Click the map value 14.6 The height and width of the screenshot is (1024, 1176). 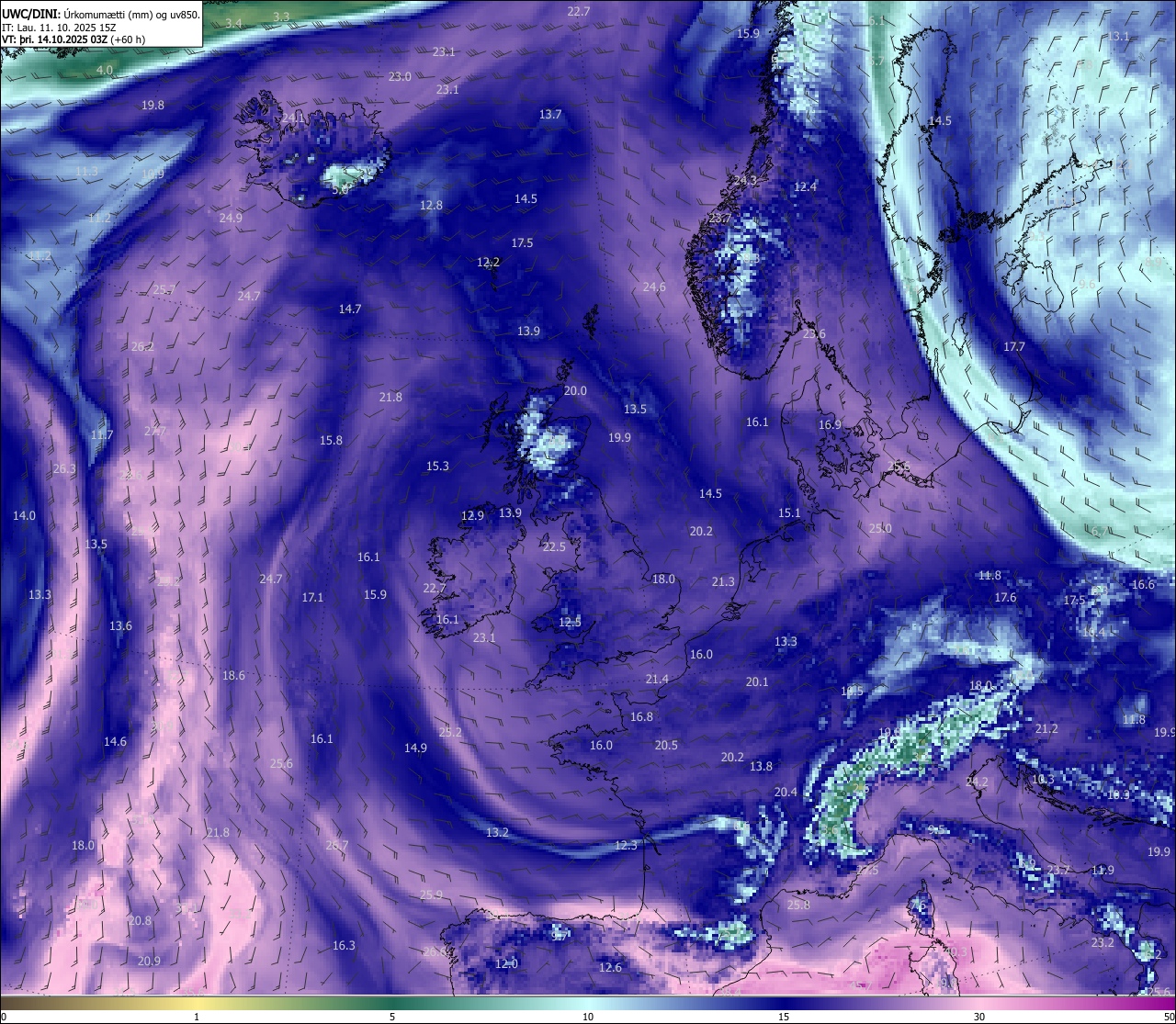tap(115, 741)
